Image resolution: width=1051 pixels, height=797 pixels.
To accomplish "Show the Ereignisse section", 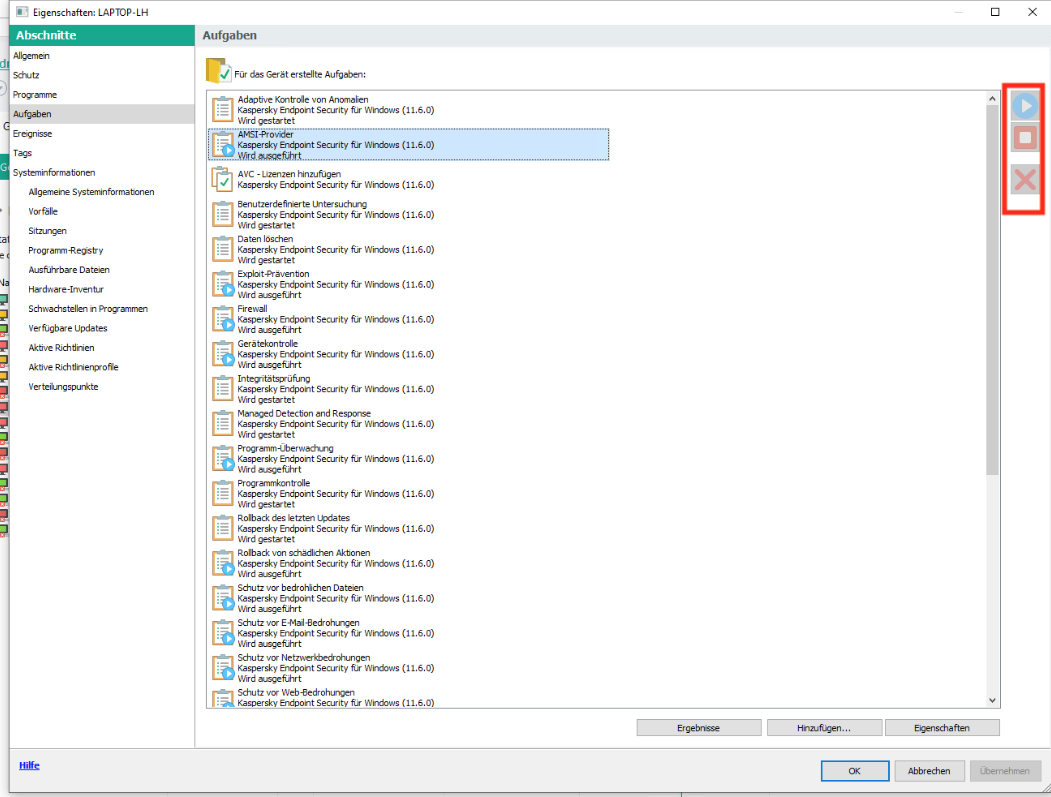I will 32,133.
